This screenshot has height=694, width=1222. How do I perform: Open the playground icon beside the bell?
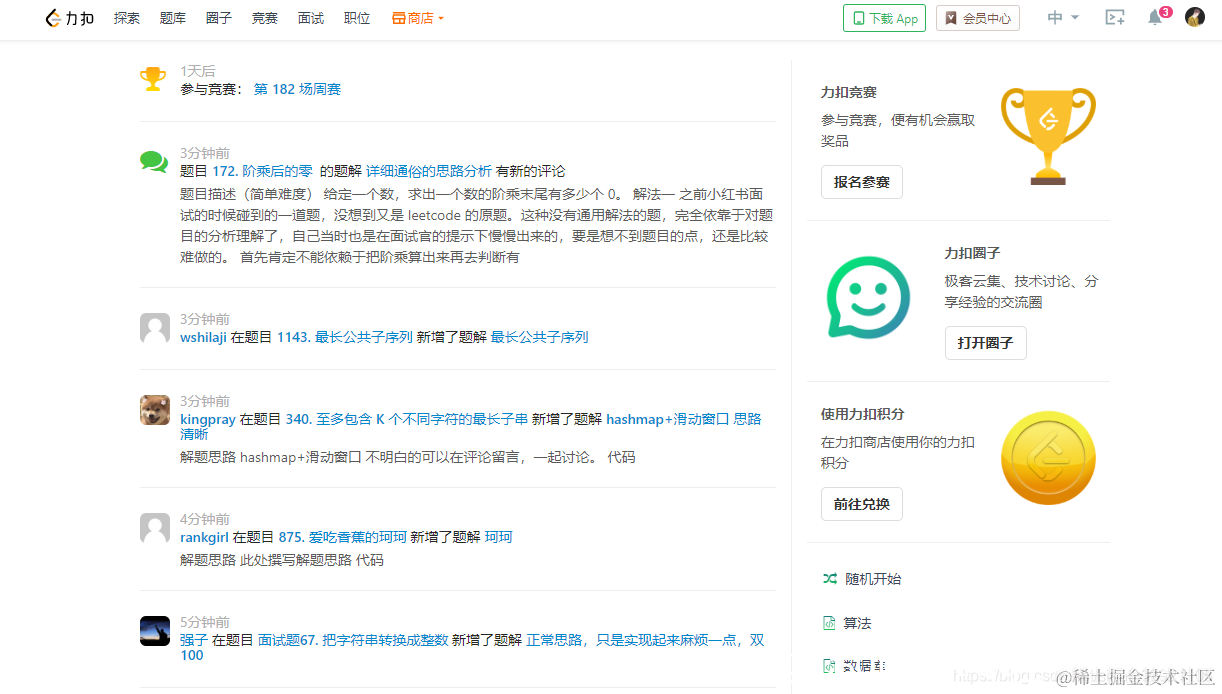pos(1114,18)
